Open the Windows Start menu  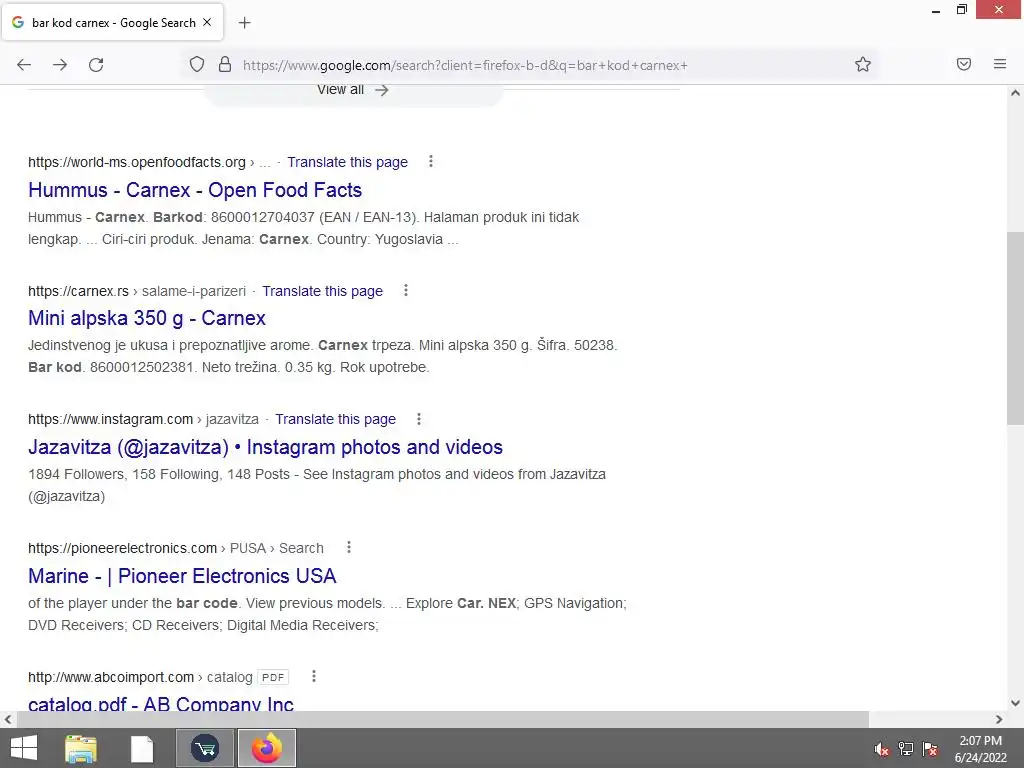point(24,748)
